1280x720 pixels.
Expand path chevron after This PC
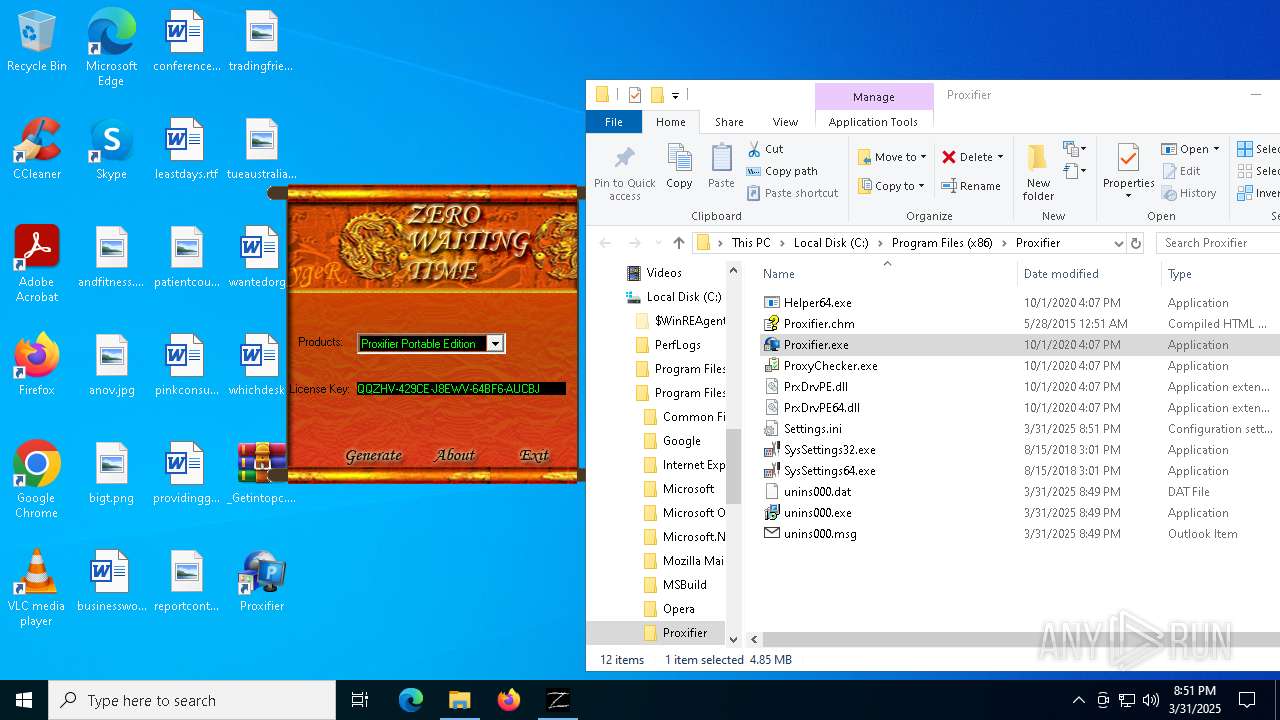782,243
